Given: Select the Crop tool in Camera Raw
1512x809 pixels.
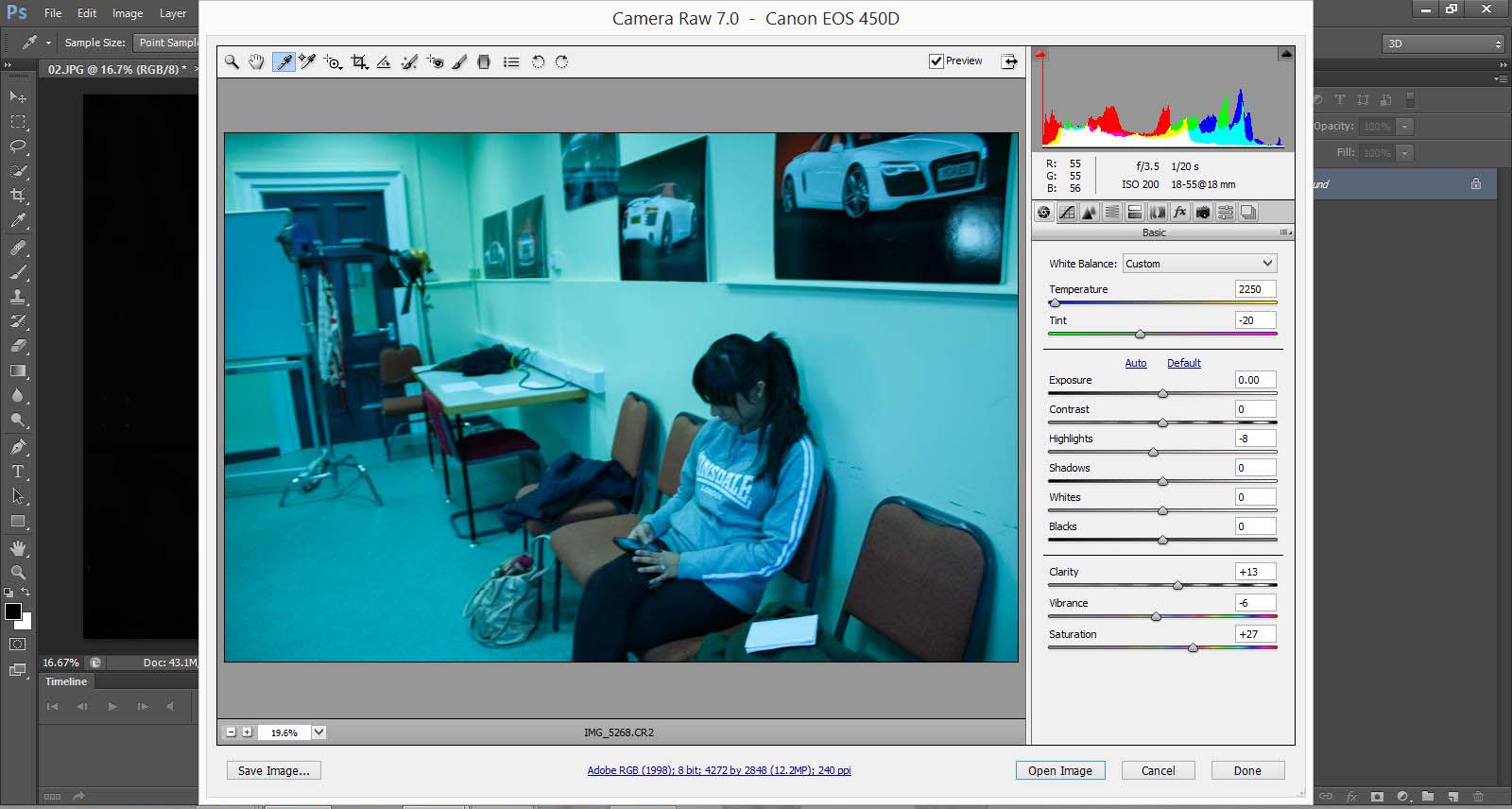Looking at the screenshot, I should click(359, 62).
